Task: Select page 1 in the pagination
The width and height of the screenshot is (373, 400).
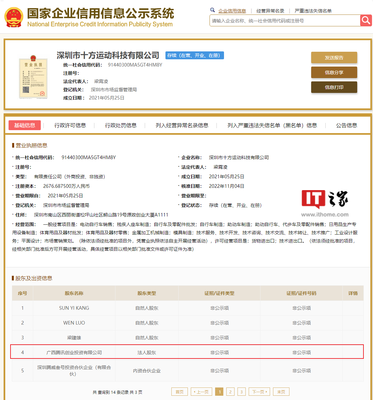Action: point(219,392)
